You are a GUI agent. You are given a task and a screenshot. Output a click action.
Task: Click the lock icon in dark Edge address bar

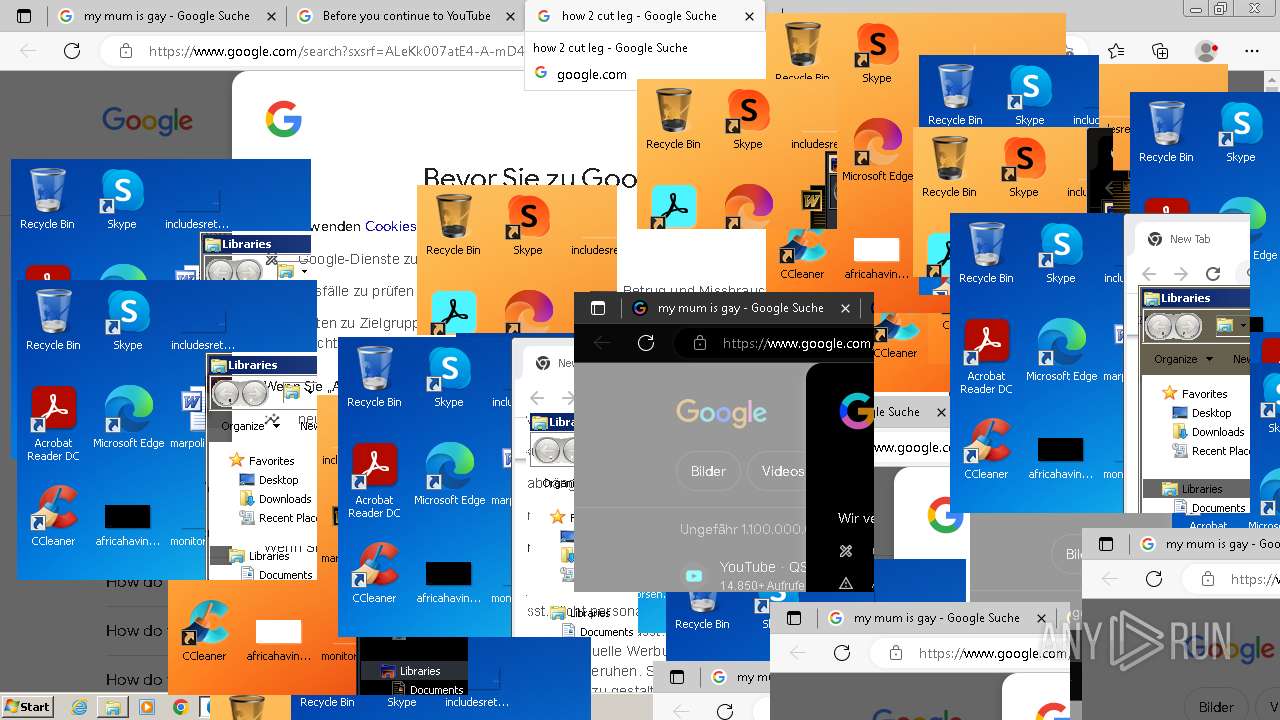700,343
